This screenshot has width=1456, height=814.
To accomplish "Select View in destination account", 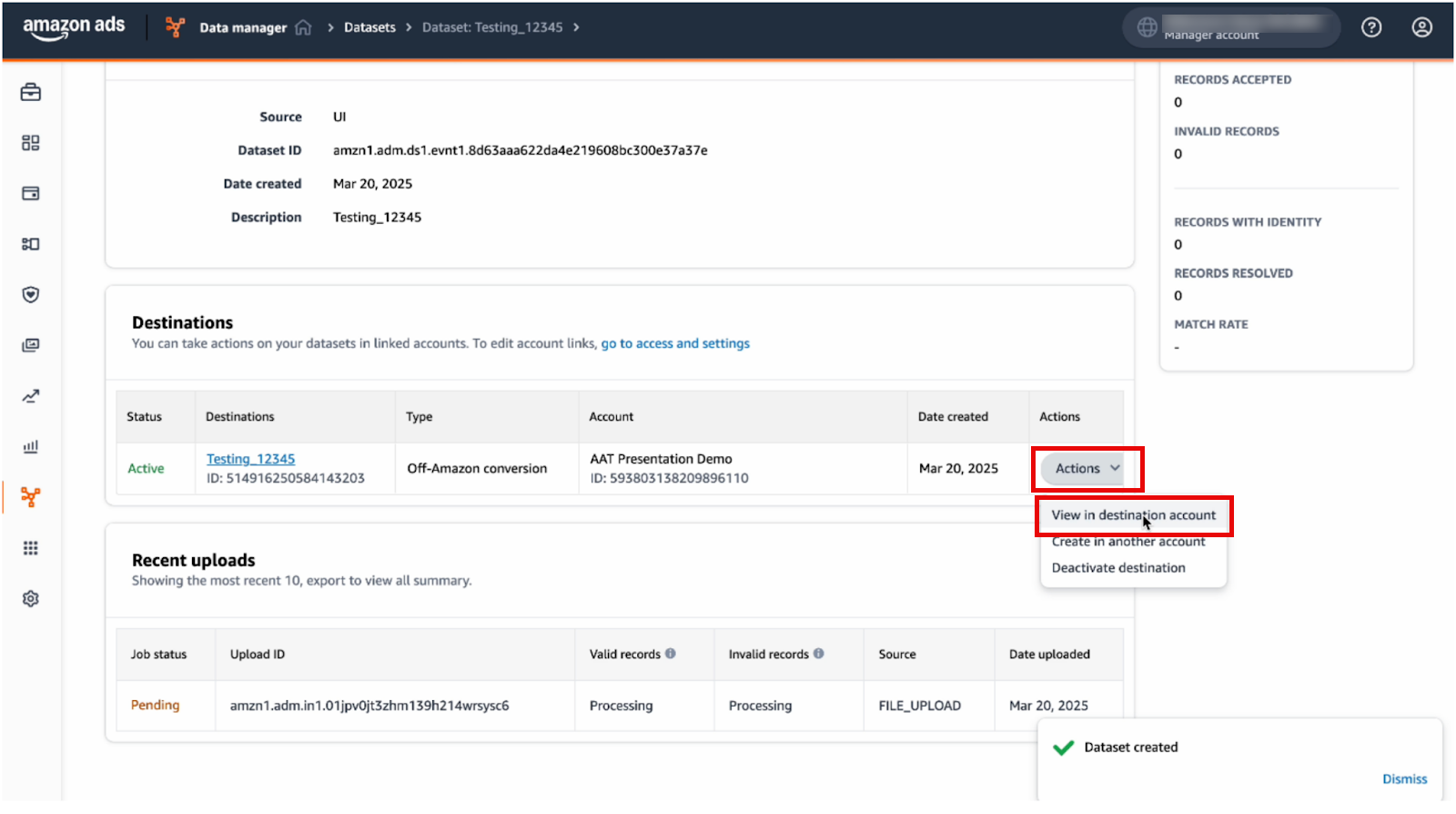I will click(x=1133, y=515).
